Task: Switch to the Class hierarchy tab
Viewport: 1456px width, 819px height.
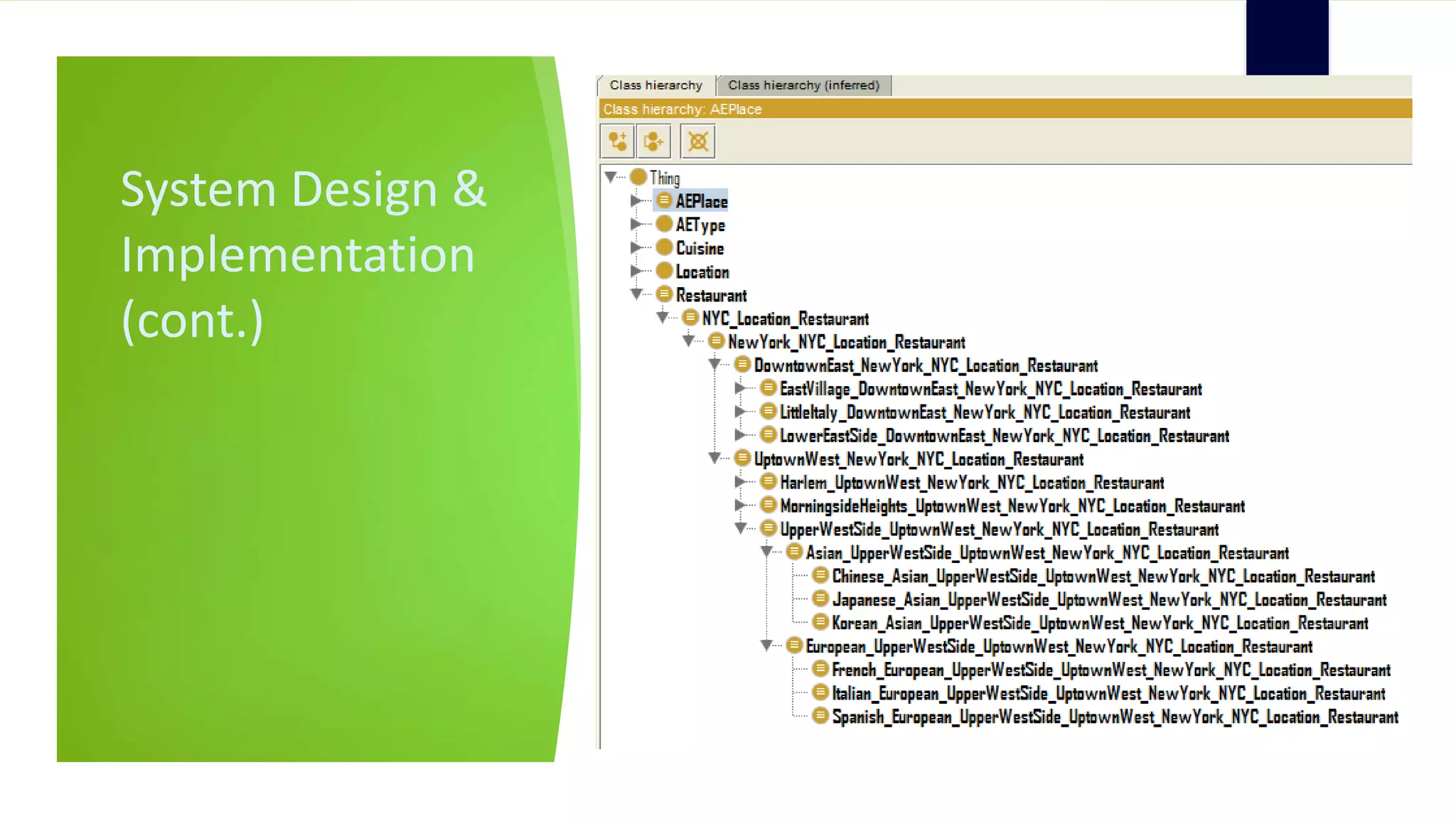Action: (655, 85)
